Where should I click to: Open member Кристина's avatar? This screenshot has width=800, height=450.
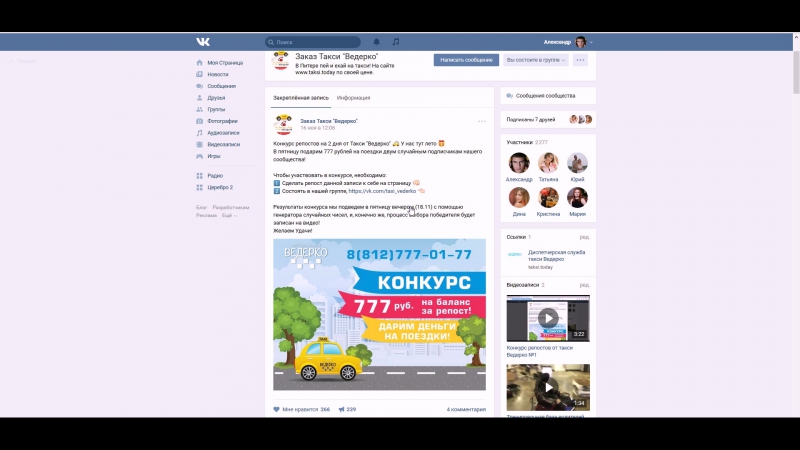(548, 197)
